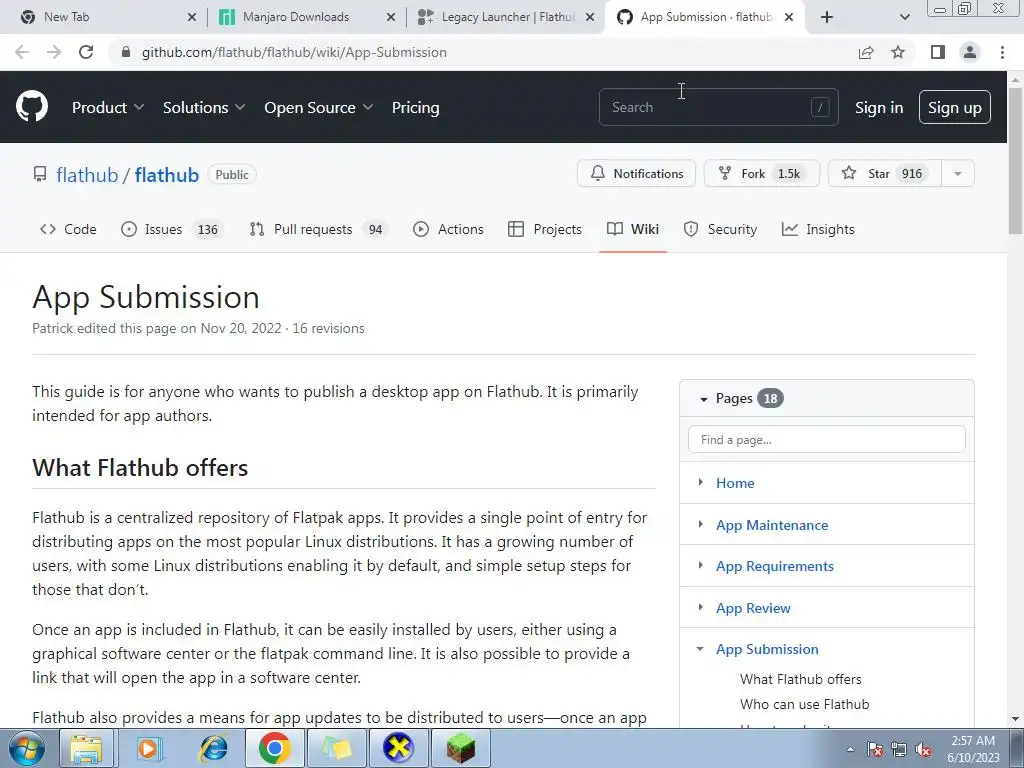
Task: Open Internet Explorer from the taskbar
Action: (x=213, y=748)
